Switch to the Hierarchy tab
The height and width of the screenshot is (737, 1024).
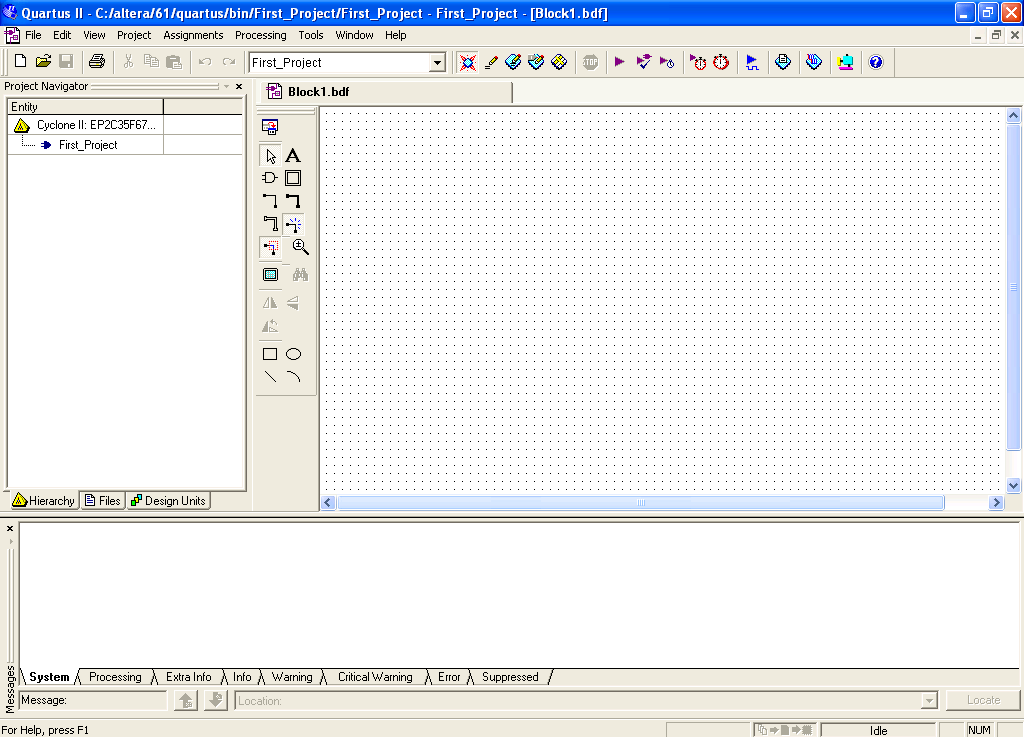[43, 501]
